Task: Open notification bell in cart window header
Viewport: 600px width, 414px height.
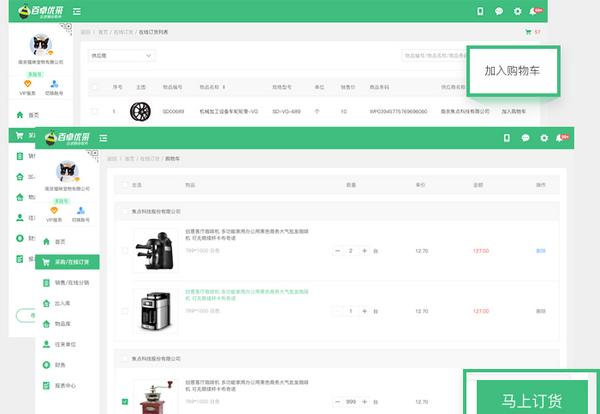Action: [559, 138]
